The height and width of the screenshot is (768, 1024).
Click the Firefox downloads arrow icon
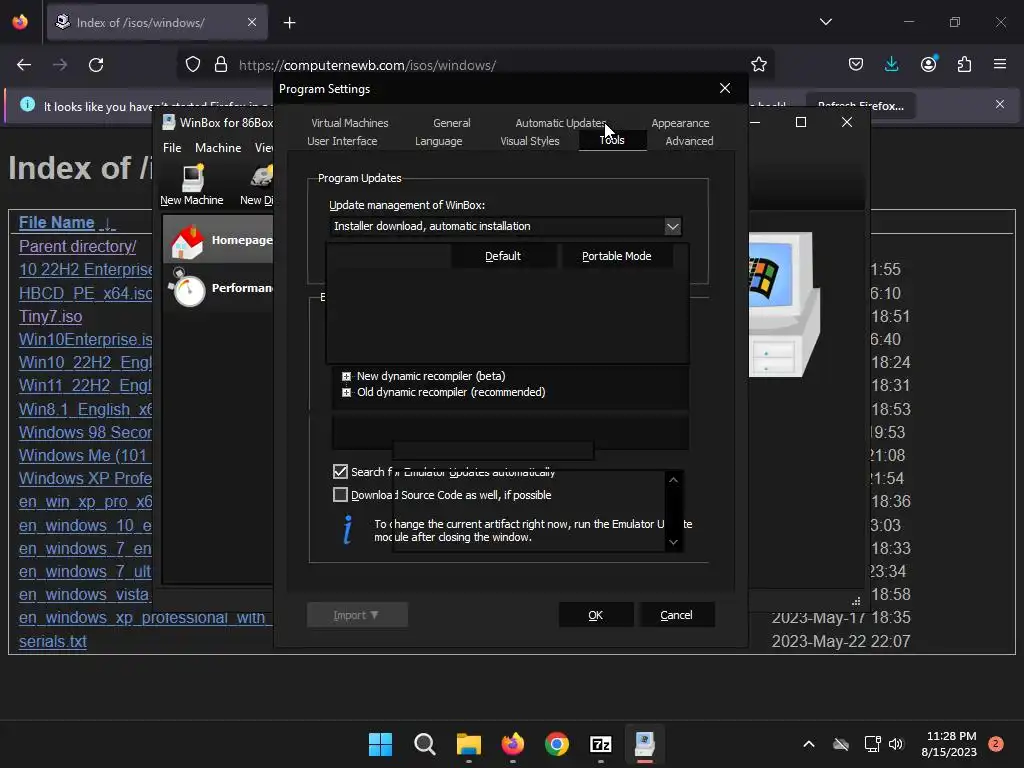891,64
